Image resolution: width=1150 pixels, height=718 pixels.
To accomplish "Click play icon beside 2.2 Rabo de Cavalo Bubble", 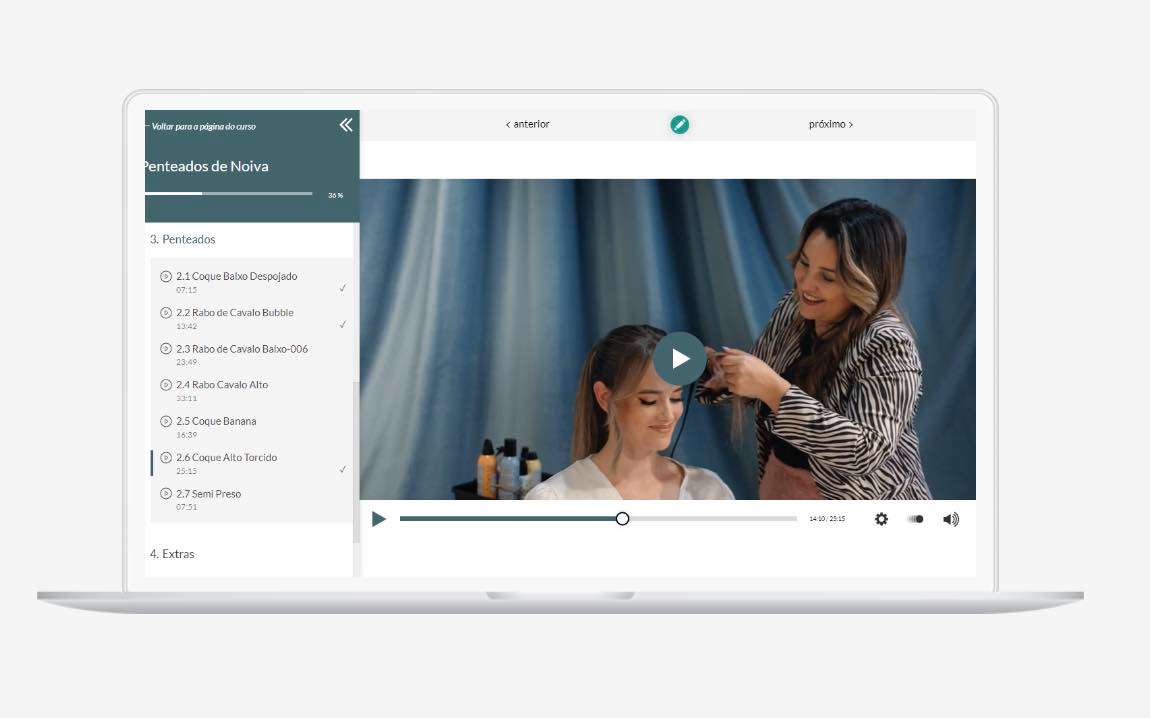I will point(166,312).
